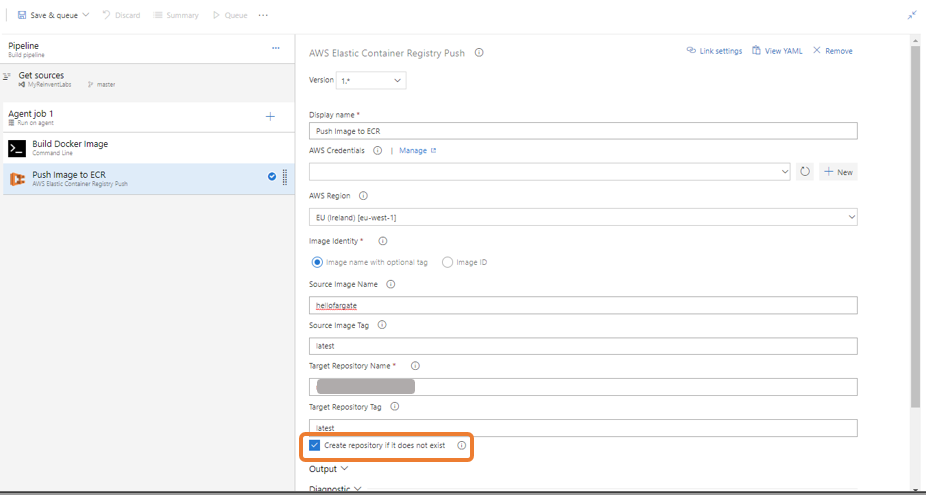Click the Push Image to ECR drag handle
This screenshot has height=495, width=926.
click(285, 177)
